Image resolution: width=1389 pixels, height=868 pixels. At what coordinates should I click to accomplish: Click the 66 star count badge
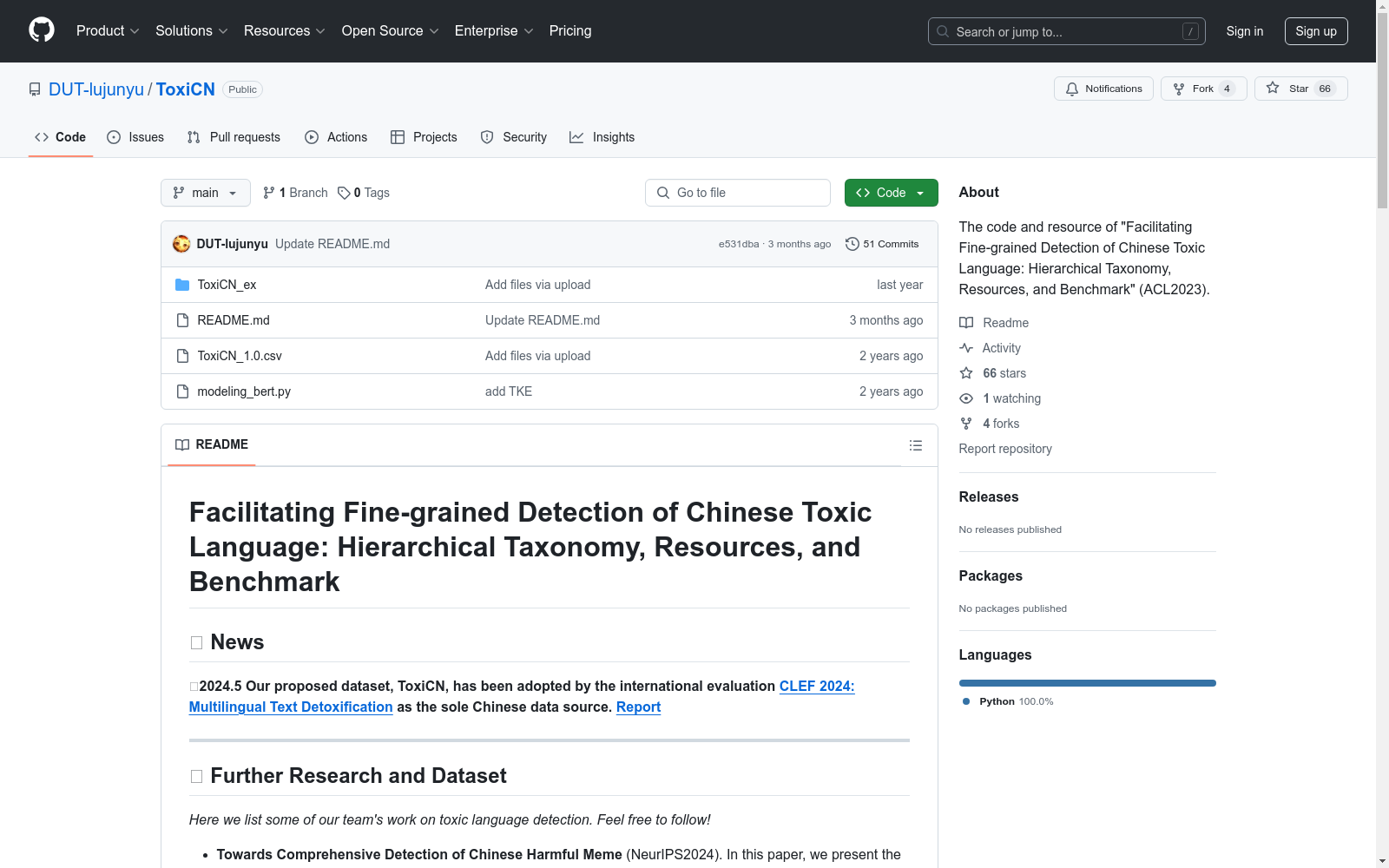(1325, 89)
